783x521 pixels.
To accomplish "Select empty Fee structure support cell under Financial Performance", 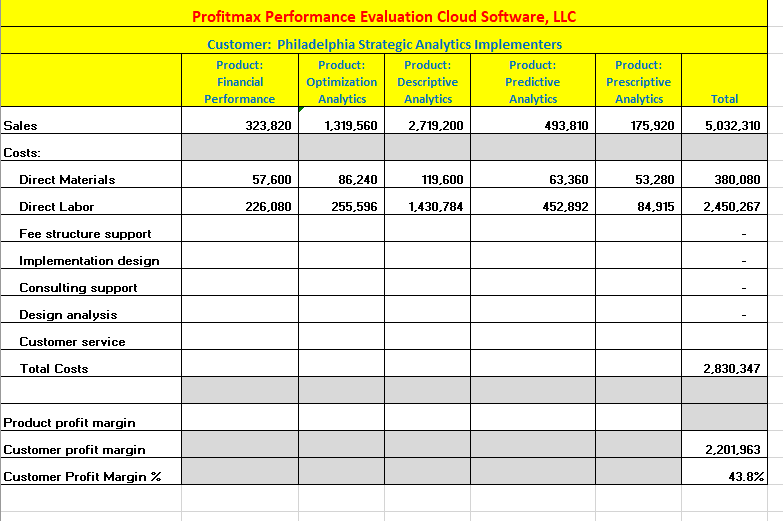I will [240, 228].
